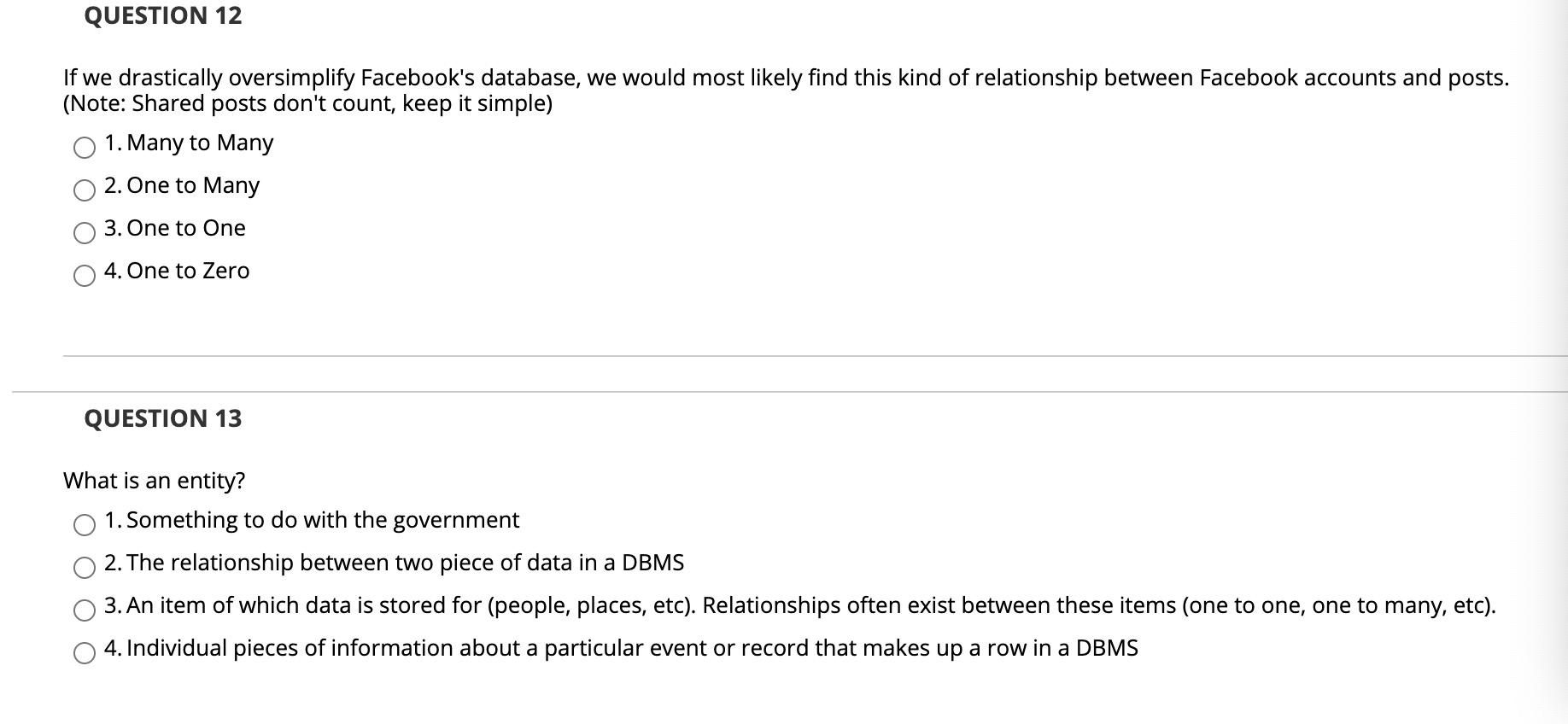Click the DBMS relationship answer label
The width and height of the screenshot is (1568, 724).
395,563
